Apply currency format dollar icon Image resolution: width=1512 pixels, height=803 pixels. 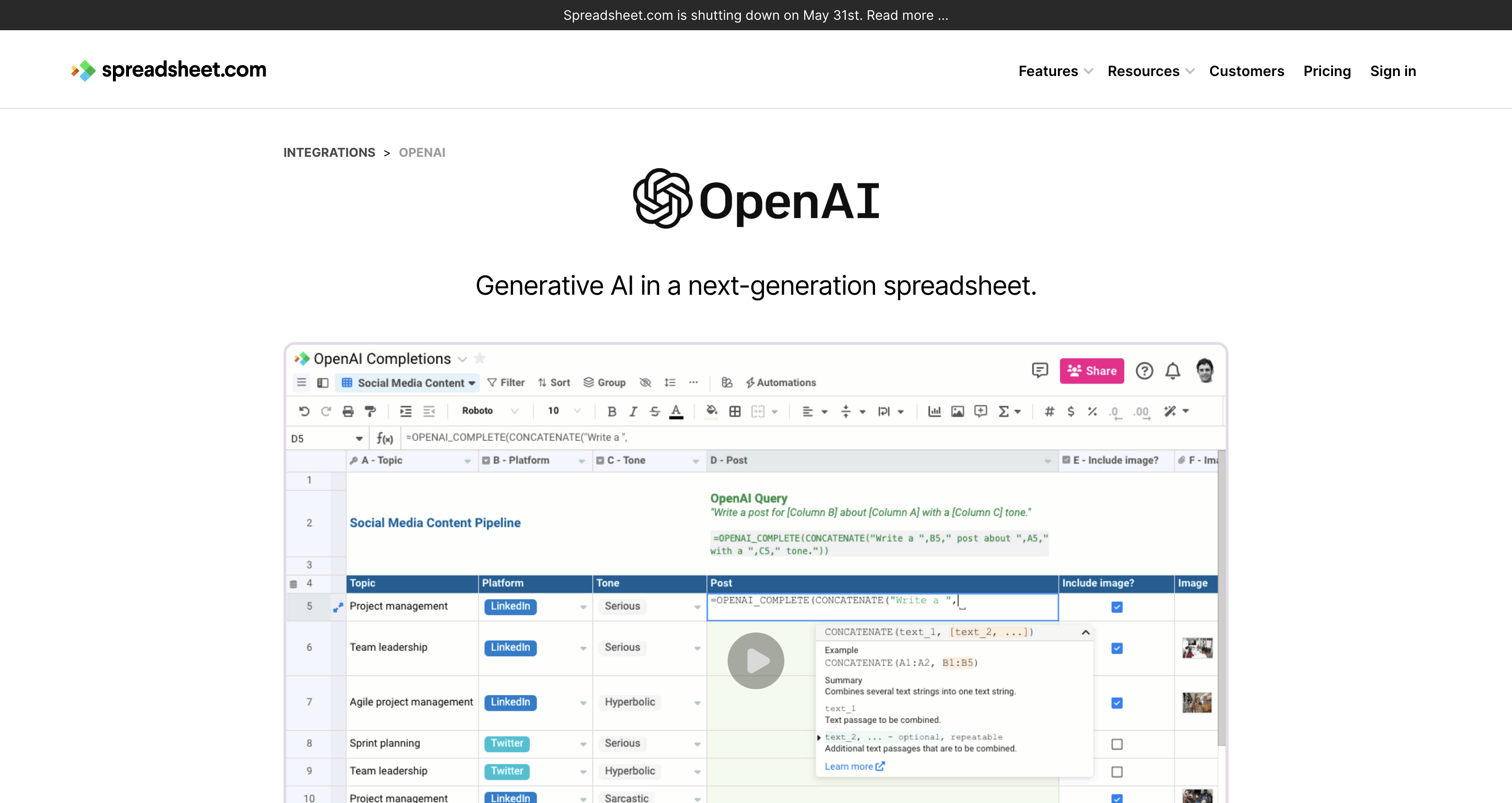coord(1071,411)
